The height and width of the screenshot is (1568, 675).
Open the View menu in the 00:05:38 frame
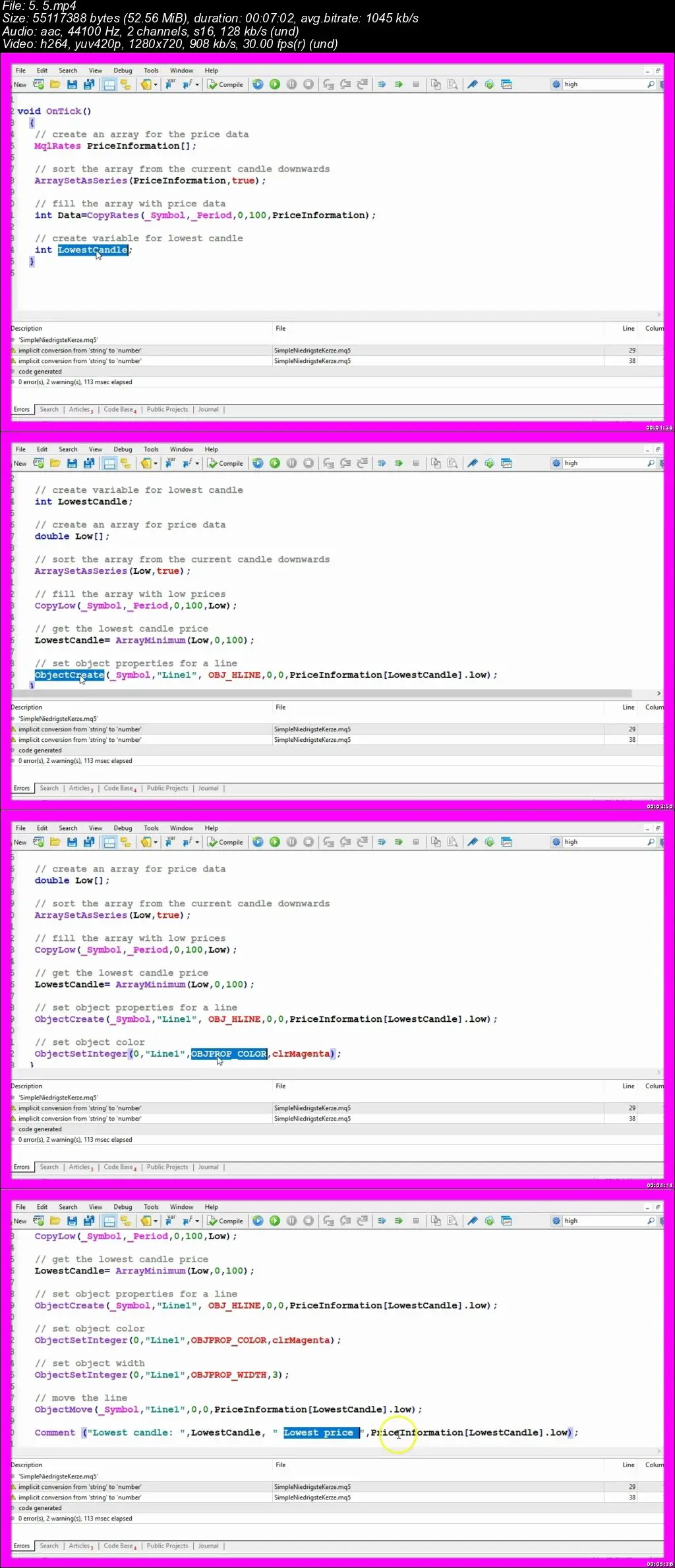click(x=96, y=1207)
